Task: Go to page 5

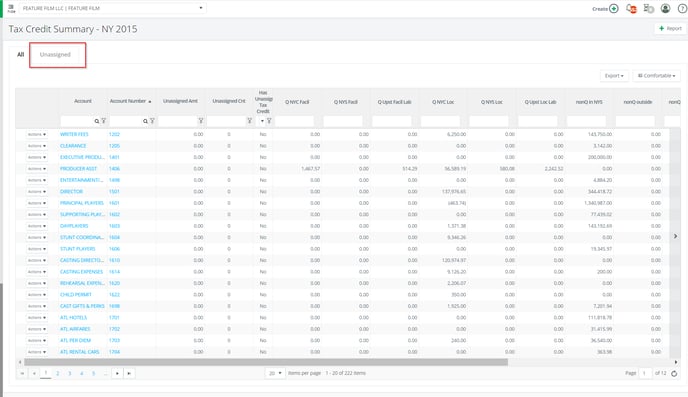Action: coord(93,373)
